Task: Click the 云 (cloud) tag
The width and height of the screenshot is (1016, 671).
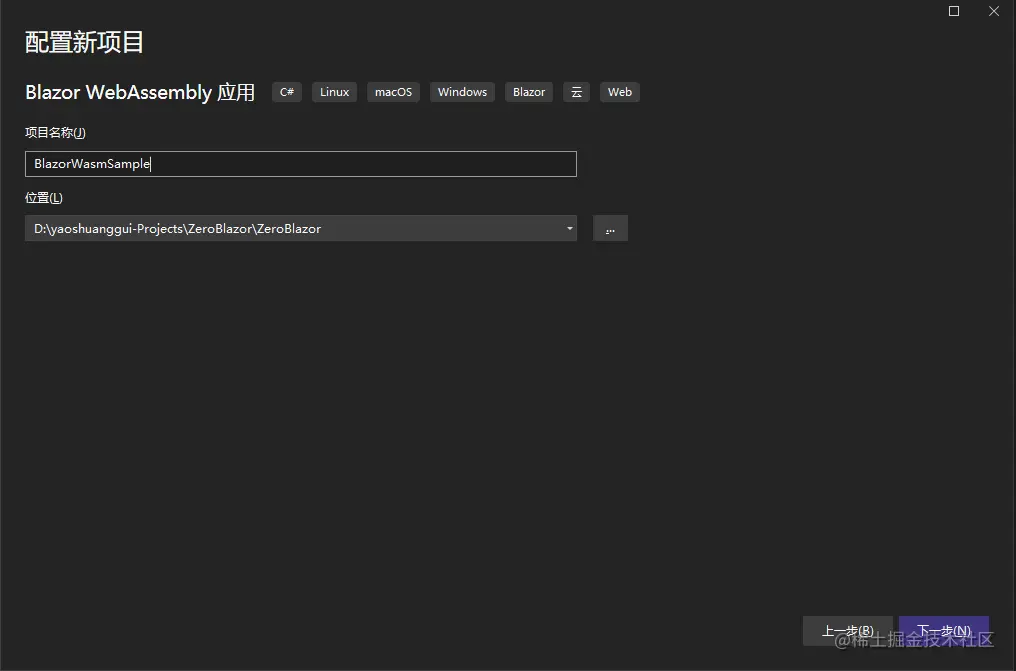Action: 577,92
